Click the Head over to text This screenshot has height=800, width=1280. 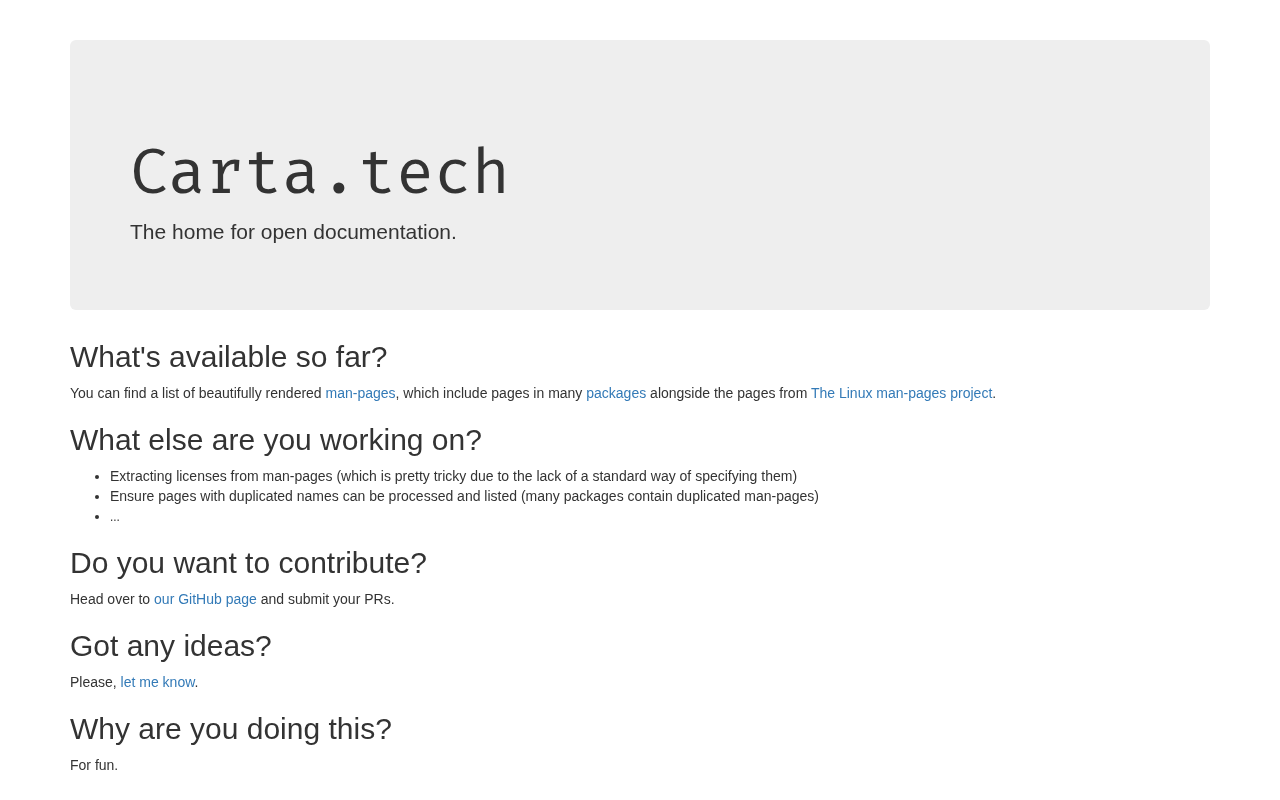coord(110,599)
